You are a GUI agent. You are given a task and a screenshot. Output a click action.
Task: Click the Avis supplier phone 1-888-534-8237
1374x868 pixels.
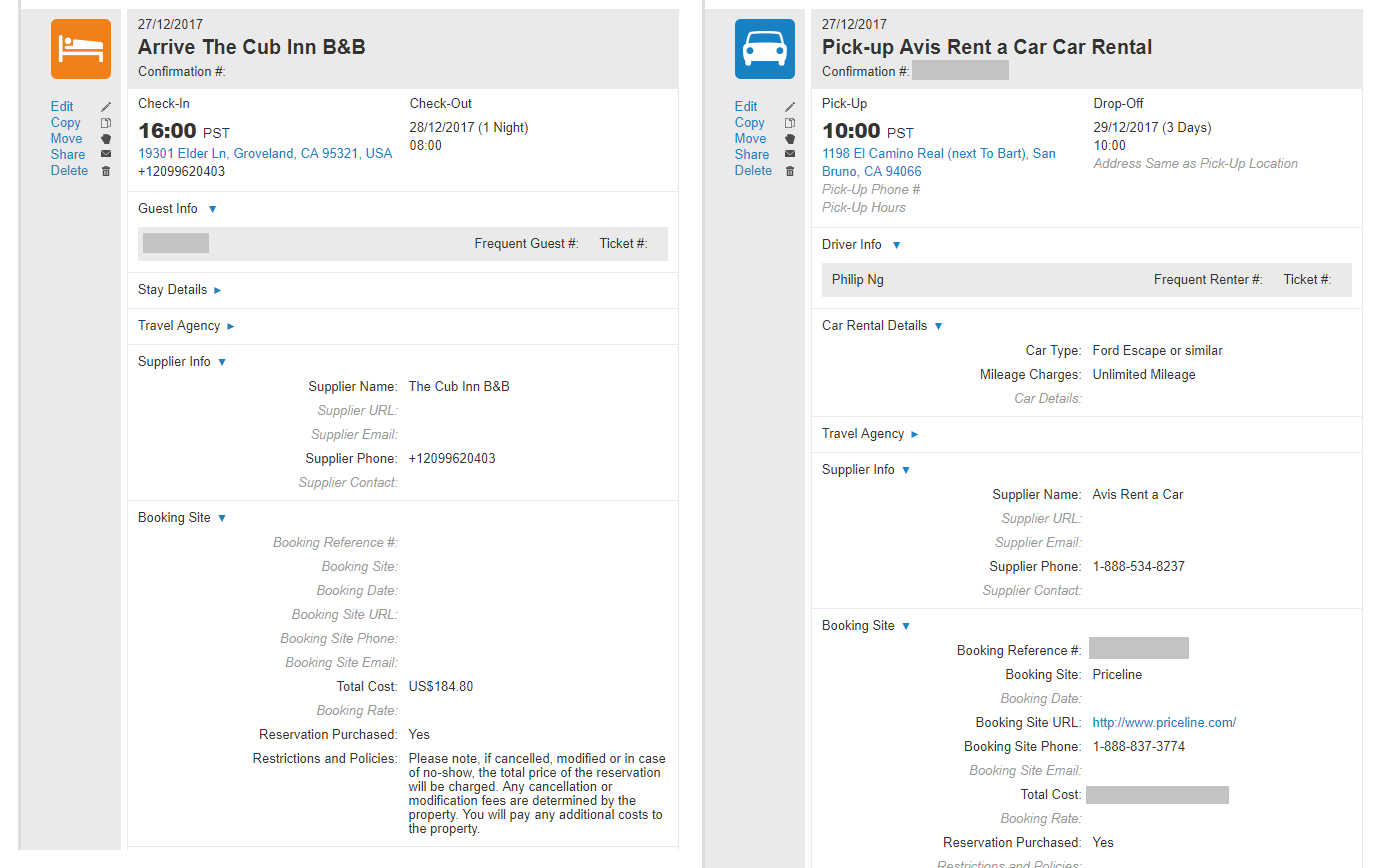coord(1138,567)
